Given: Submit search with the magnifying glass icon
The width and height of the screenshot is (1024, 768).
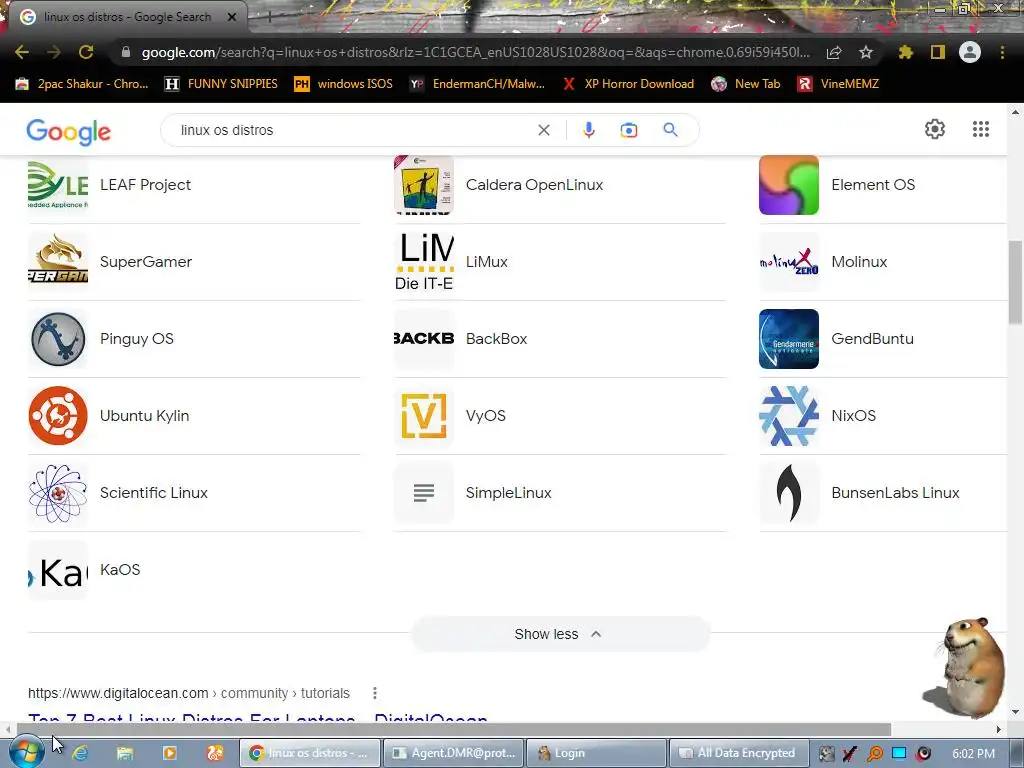Looking at the screenshot, I should [671, 130].
